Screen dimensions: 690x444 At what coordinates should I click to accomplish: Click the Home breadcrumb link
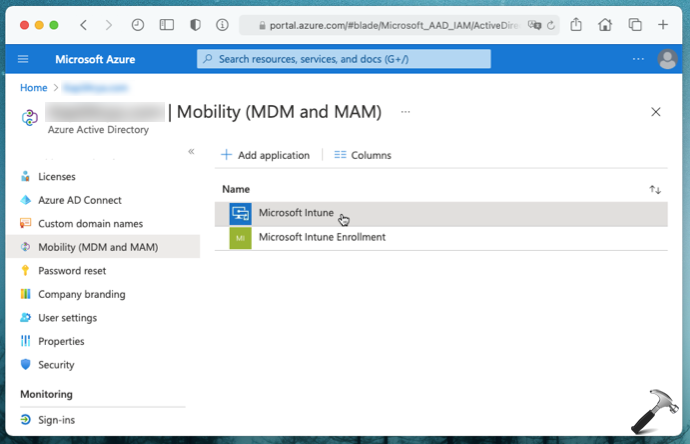point(34,88)
